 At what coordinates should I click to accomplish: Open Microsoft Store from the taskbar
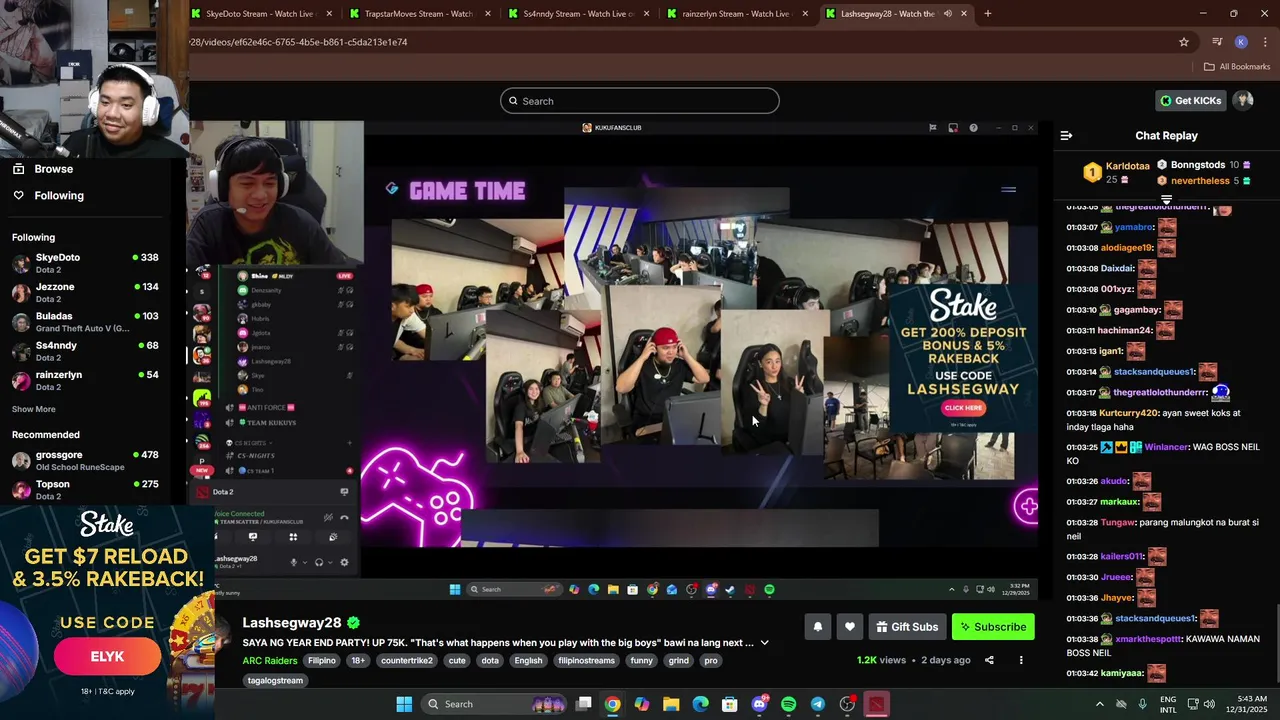click(x=730, y=704)
